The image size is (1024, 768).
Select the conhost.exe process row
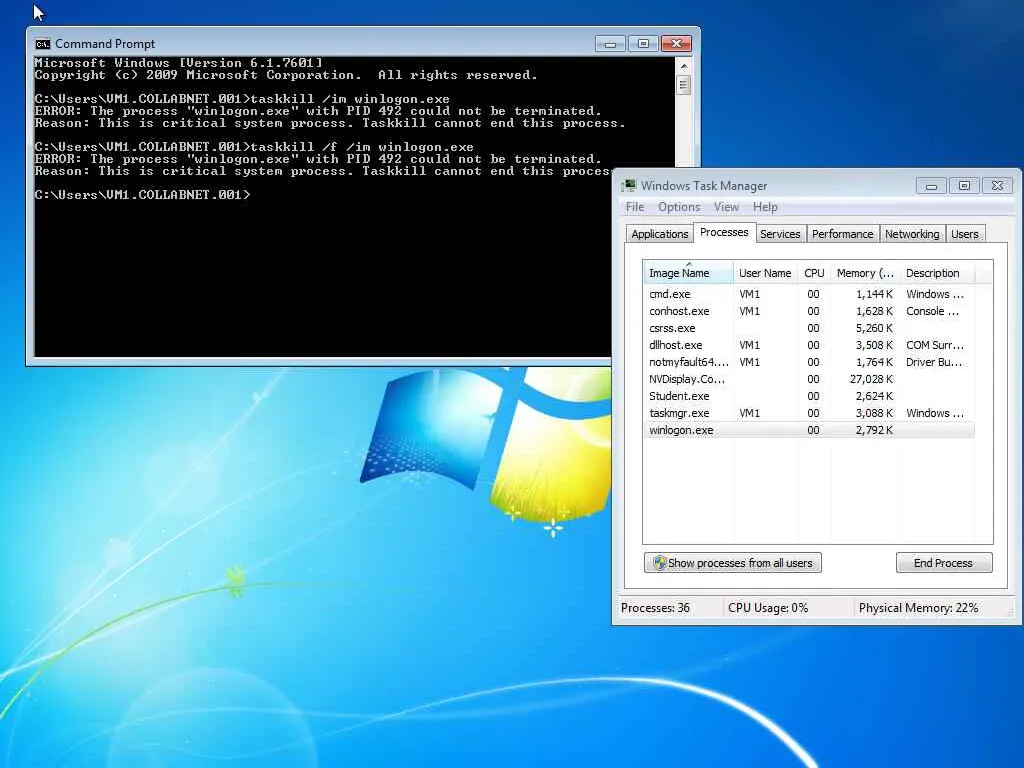click(x=808, y=312)
